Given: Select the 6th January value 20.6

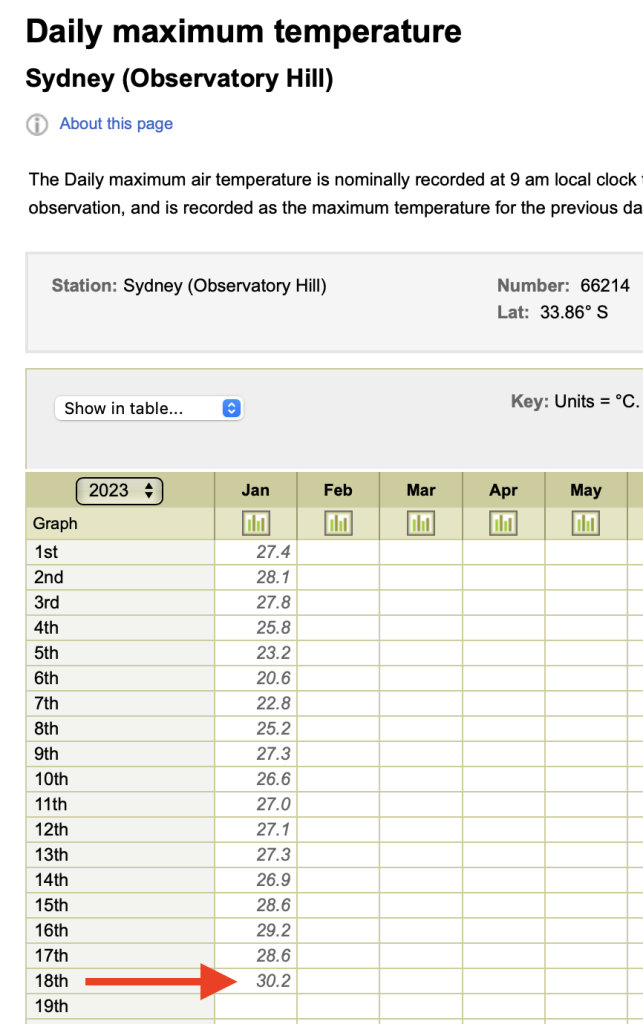Looking at the screenshot, I should point(273,678).
